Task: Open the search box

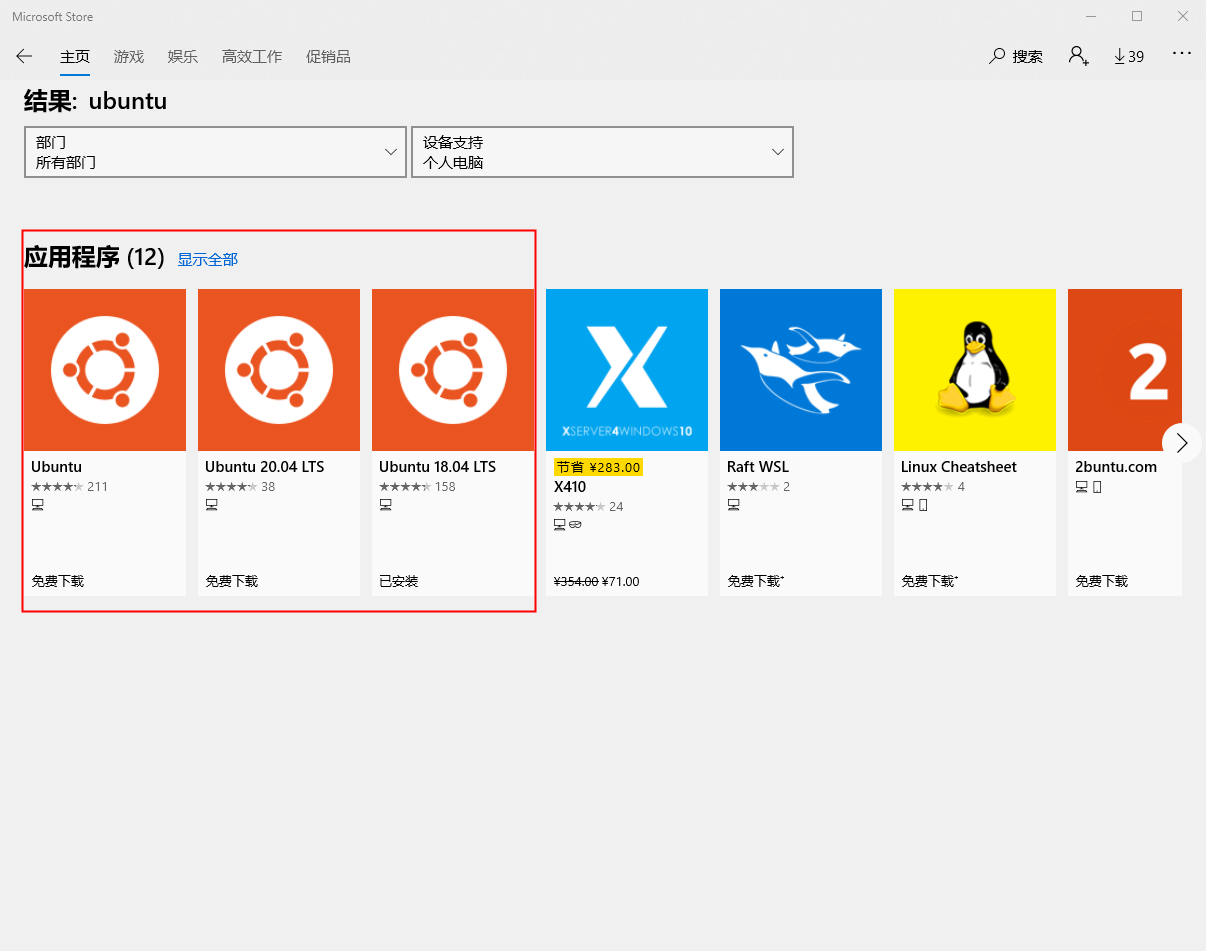Action: (1016, 57)
